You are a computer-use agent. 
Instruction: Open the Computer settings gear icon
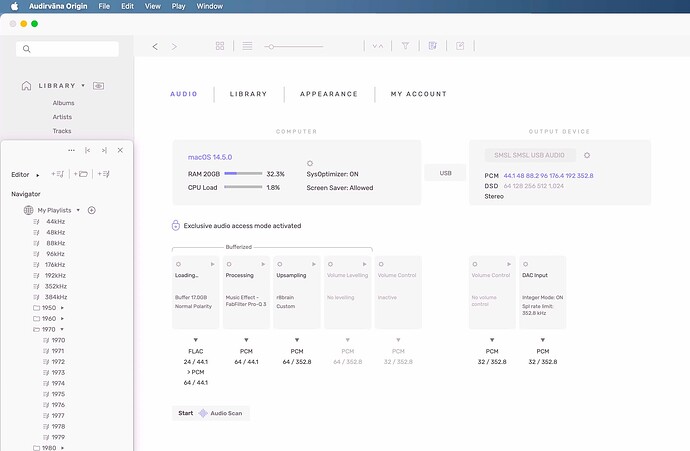coord(310,163)
